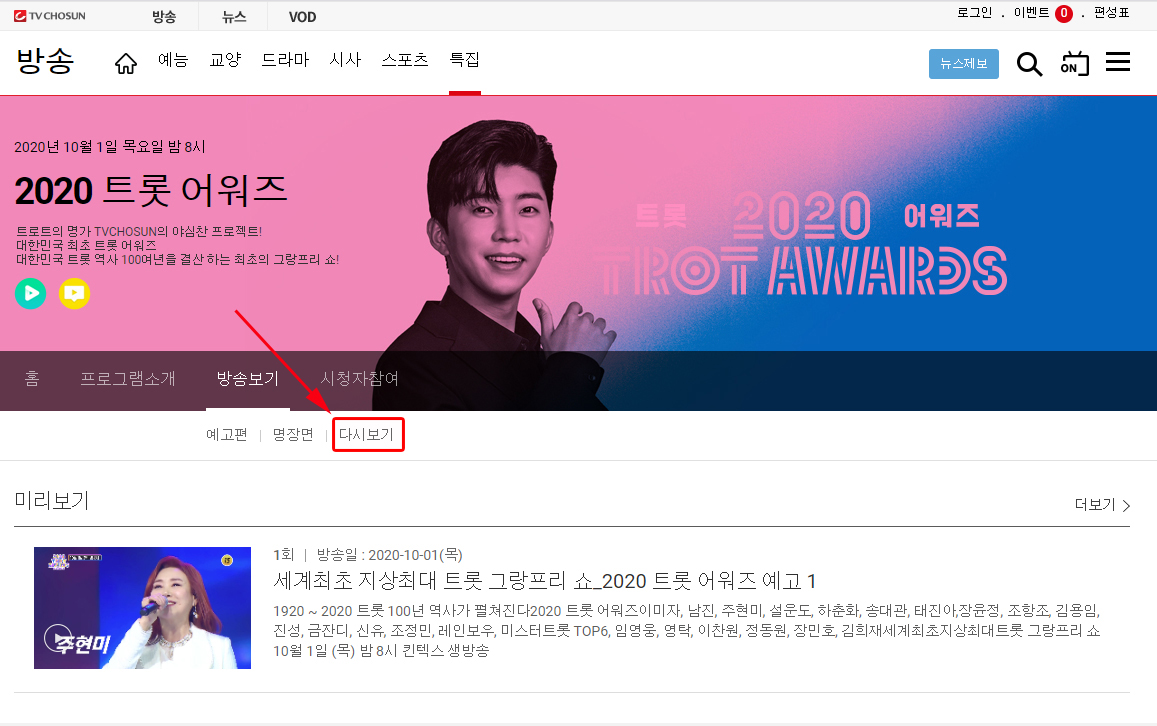This screenshot has width=1157, height=726.
Task: Select the 명장면 sub-tab
Action: click(293, 435)
